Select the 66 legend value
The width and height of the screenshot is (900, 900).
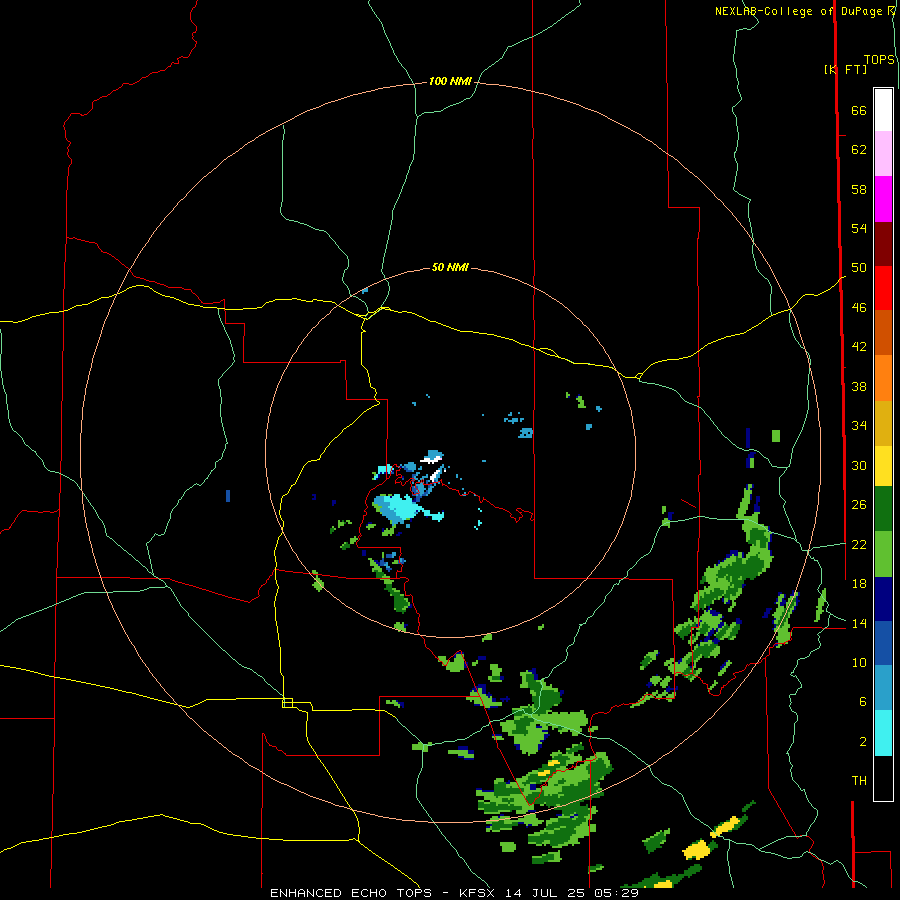pyautogui.click(x=859, y=110)
